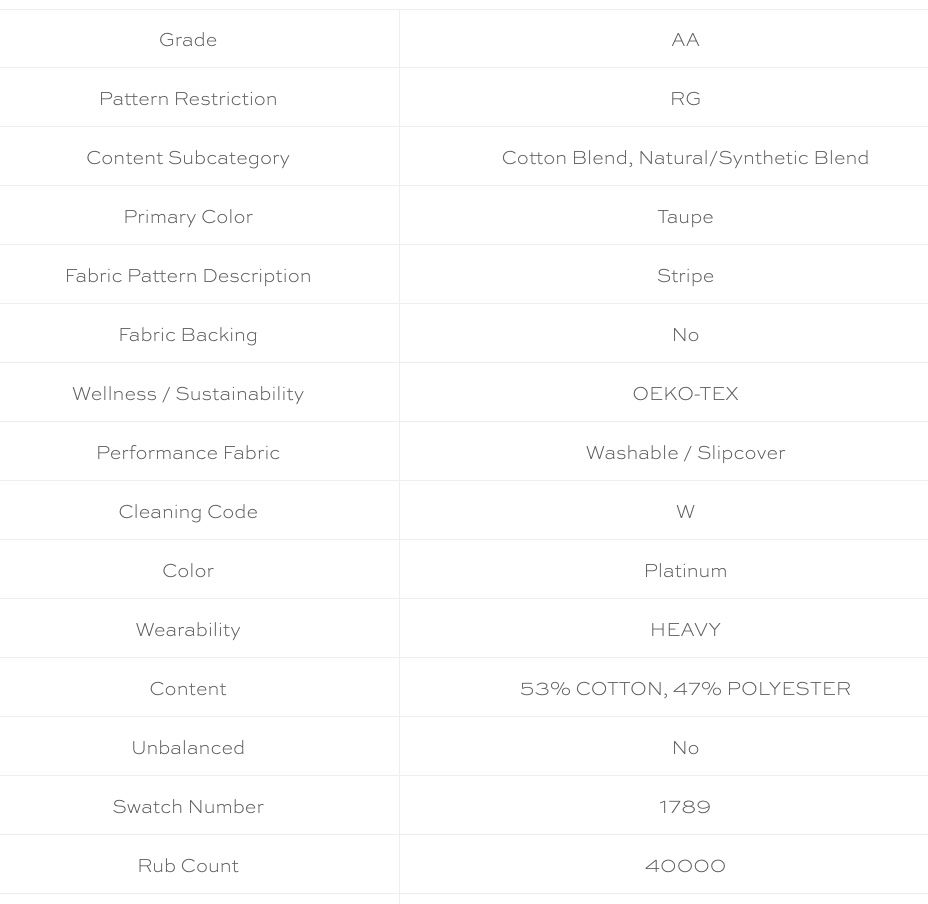Screen dimensions: 928x904
Task: Click the Wellness / Sustainability label
Action: click(x=188, y=394)
